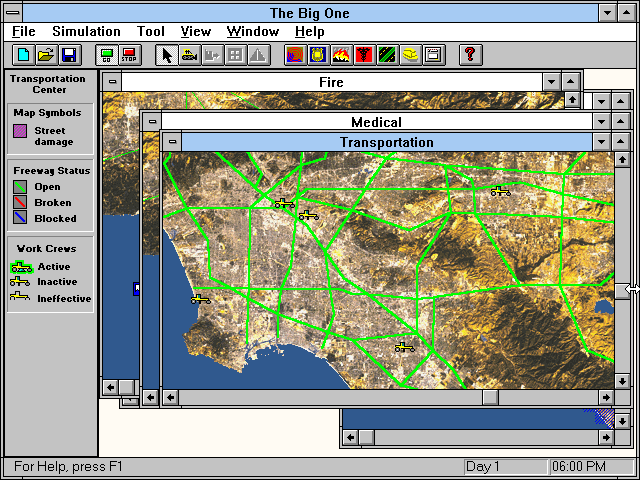The width and height of the screenshot is (640, 480).
Task: Open the medical caduceus center icon
Action: pos(364,55)
